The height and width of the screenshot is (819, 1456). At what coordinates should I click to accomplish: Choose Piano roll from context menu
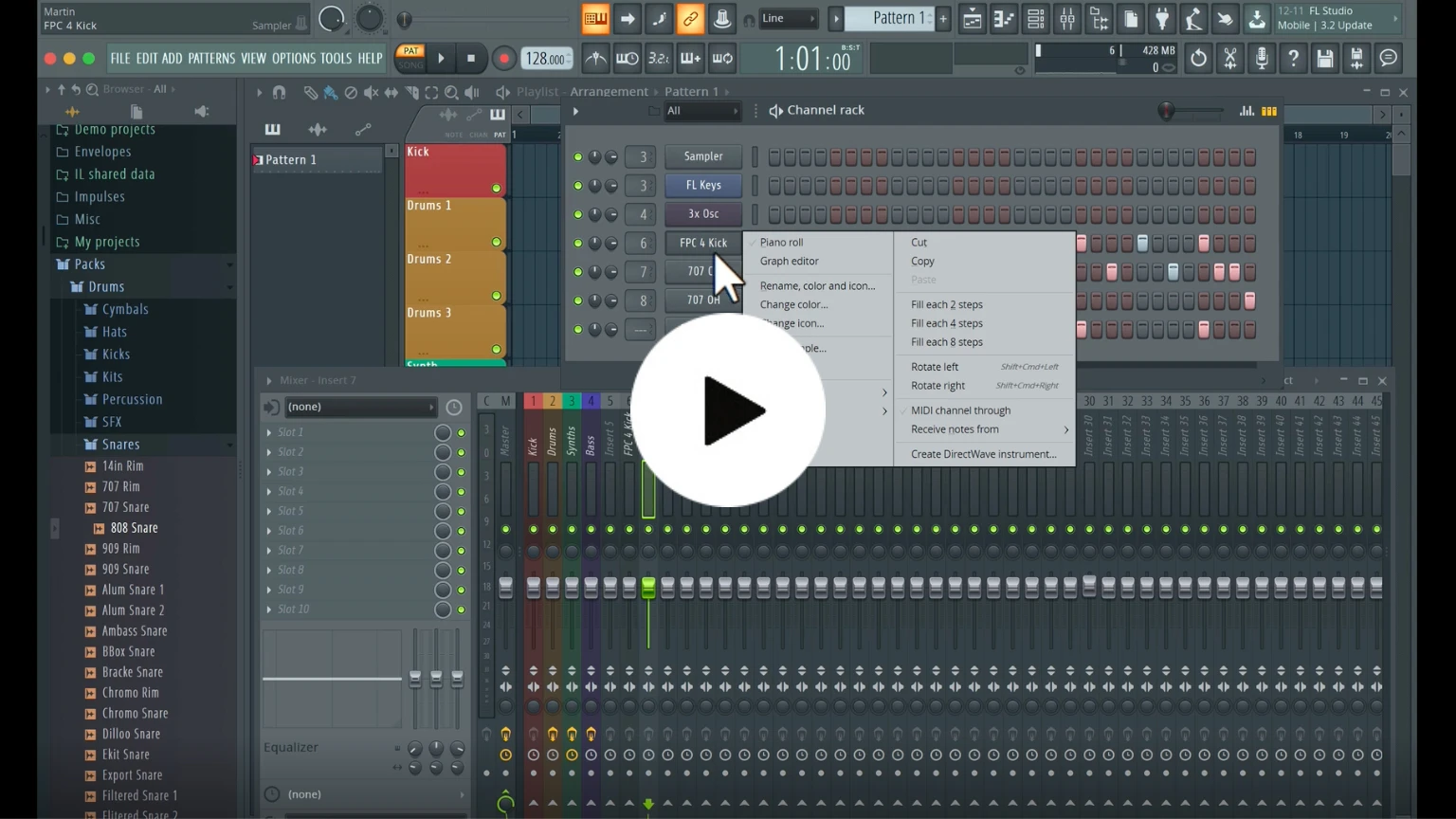(781, 243)
